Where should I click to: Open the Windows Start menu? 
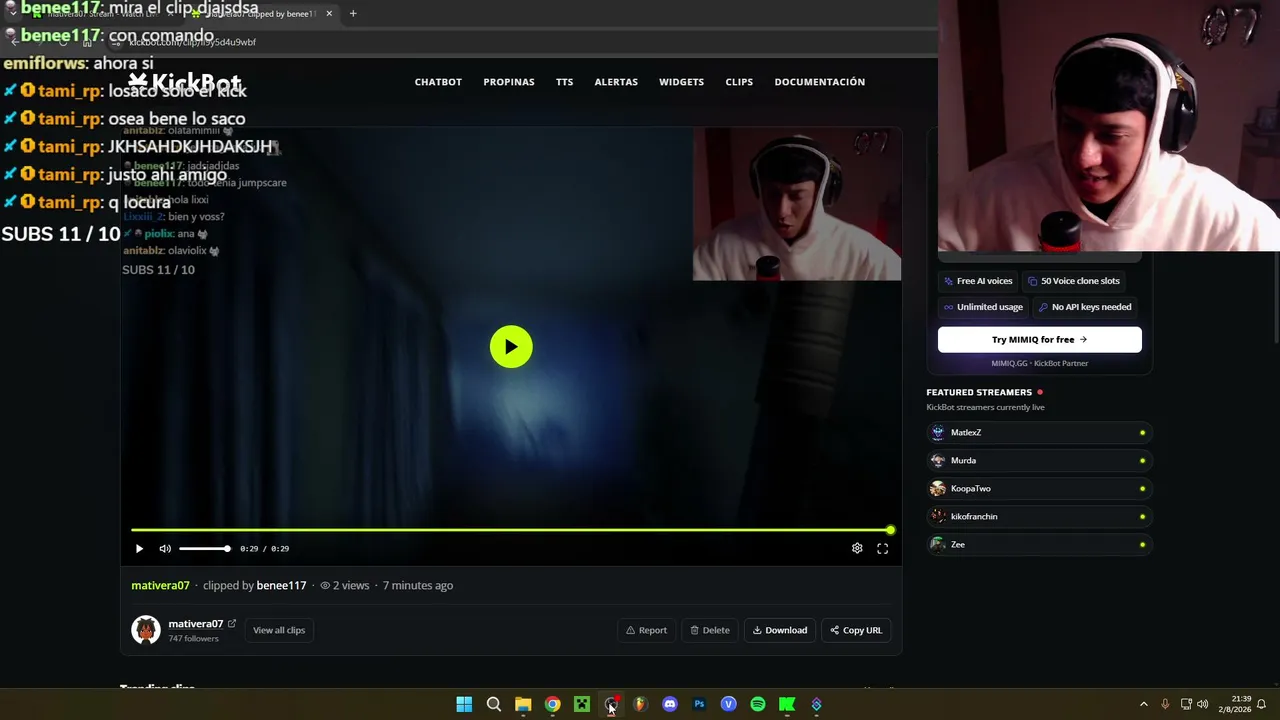464,704
